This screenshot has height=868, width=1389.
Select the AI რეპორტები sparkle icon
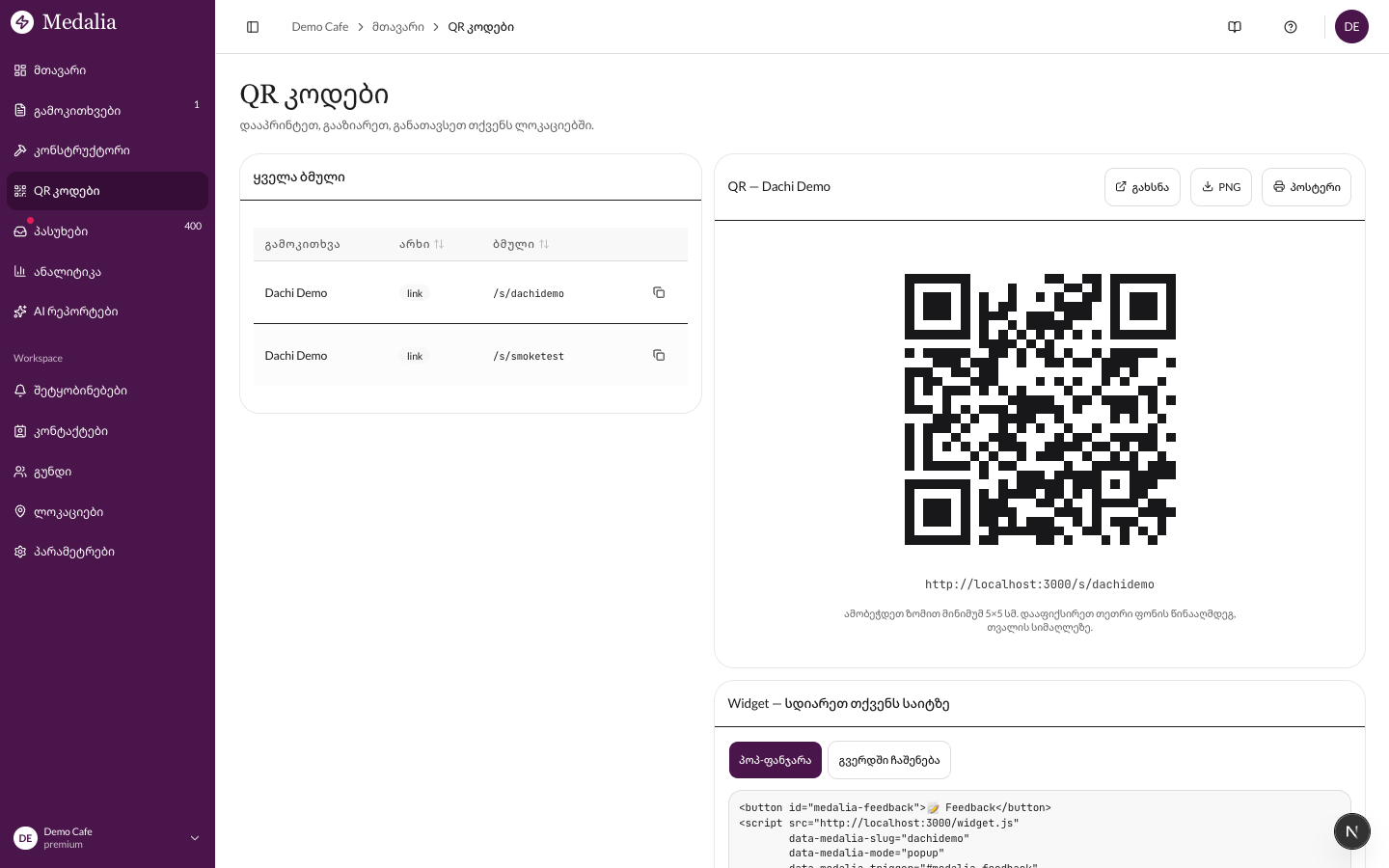(x=20, y=312)
